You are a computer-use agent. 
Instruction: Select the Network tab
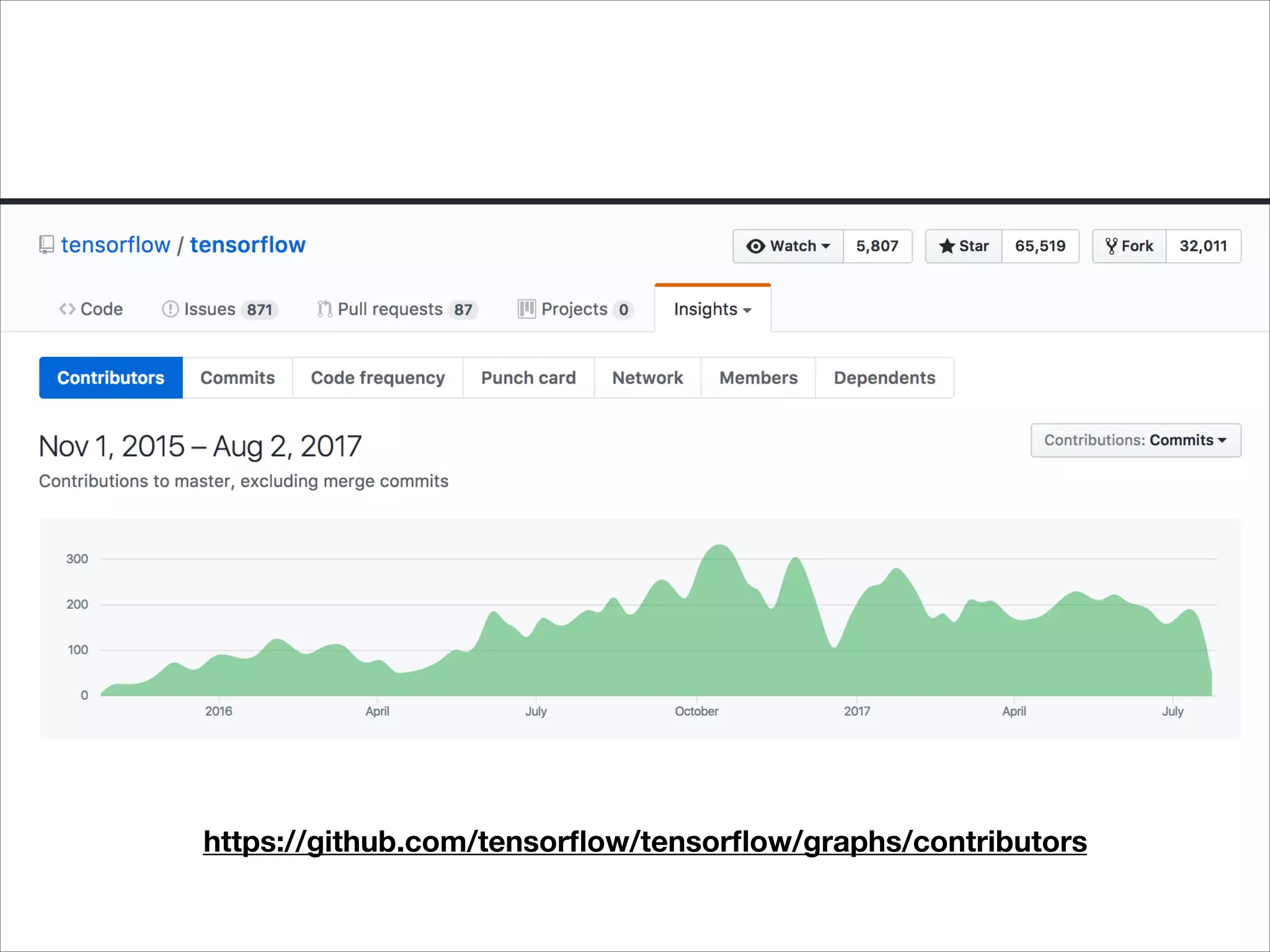coord(647,377)
